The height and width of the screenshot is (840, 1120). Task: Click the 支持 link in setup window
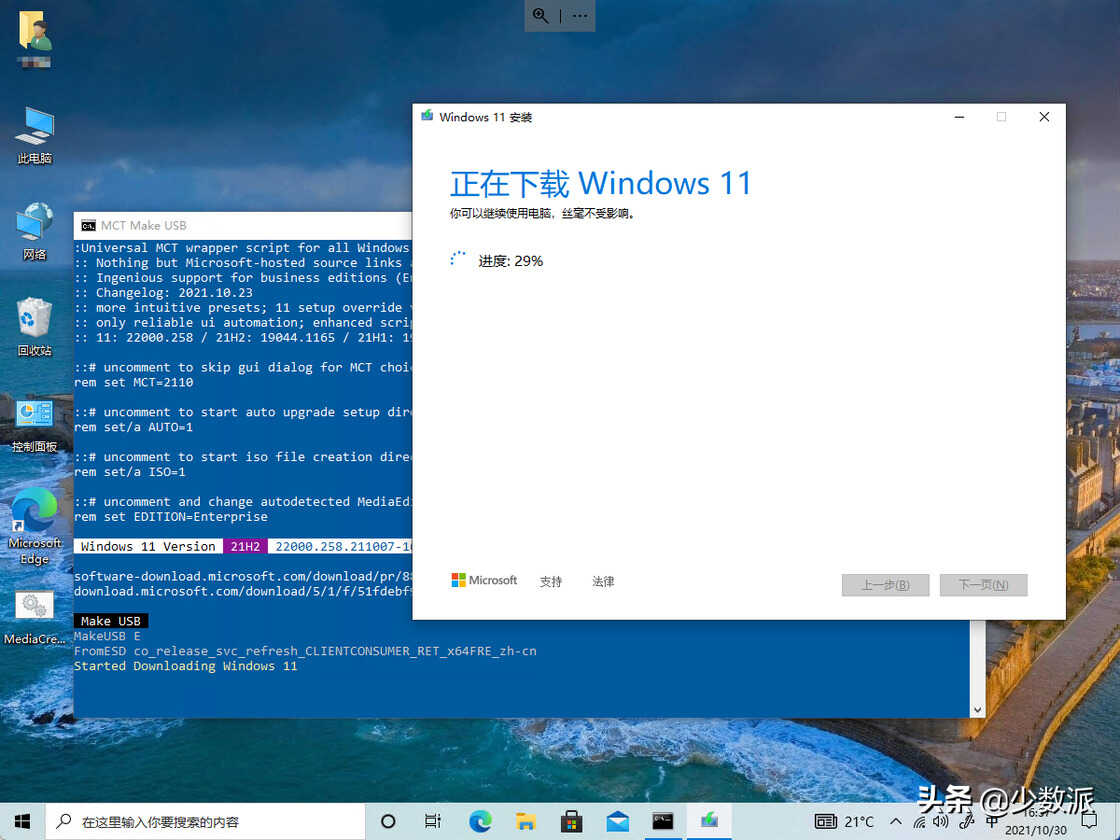tap(551, 581)
